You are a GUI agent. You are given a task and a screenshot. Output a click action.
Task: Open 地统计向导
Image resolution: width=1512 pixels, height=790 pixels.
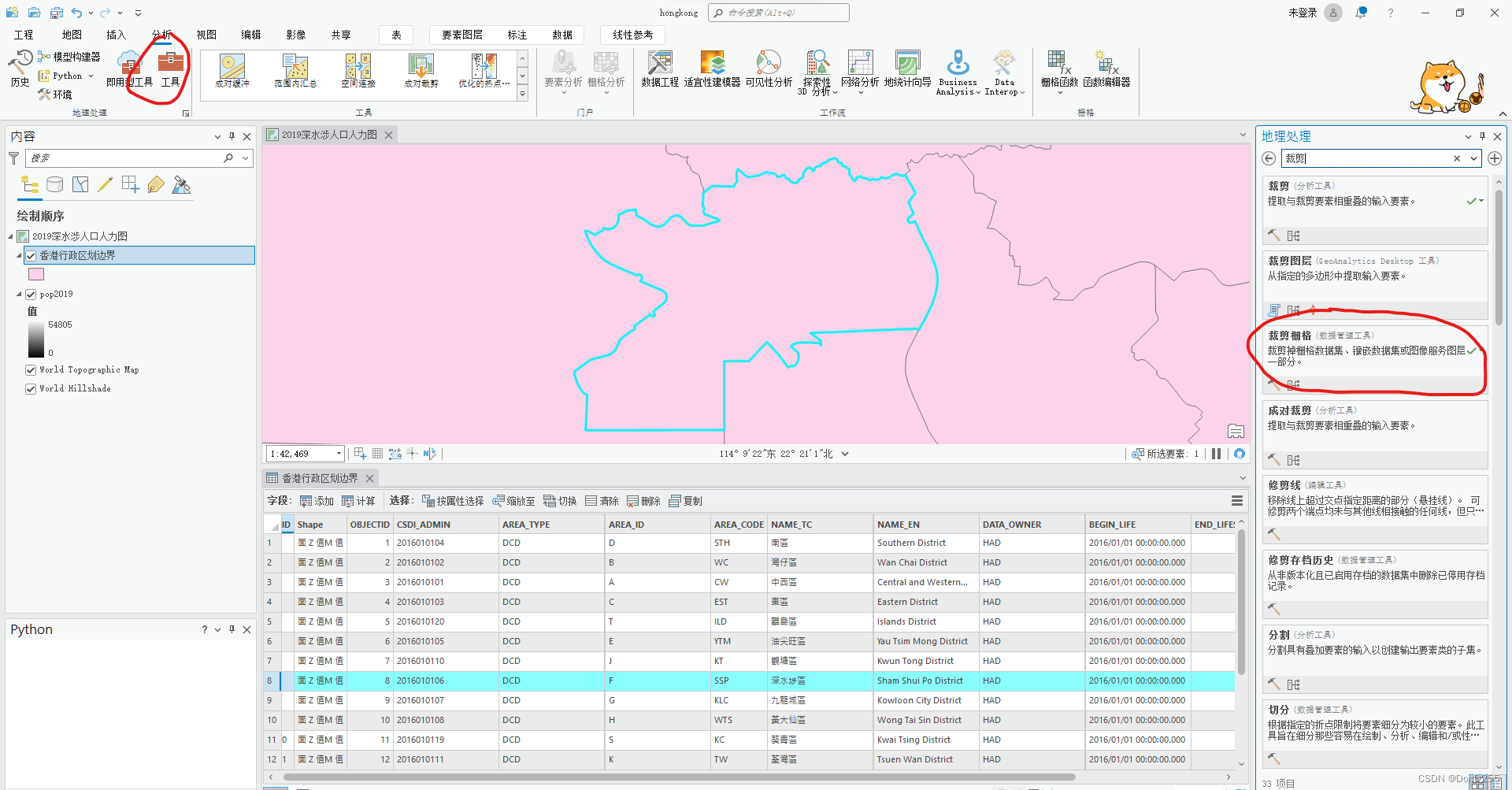[x=907, y=69]
